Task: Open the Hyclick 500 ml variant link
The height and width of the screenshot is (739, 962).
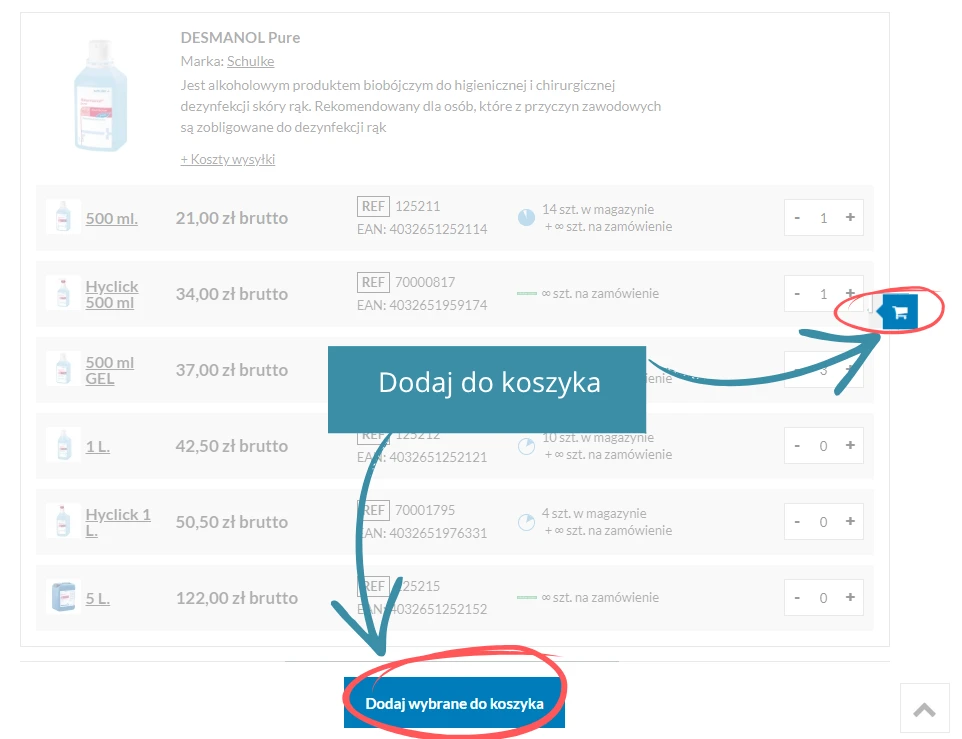Action: coord(112,294)
